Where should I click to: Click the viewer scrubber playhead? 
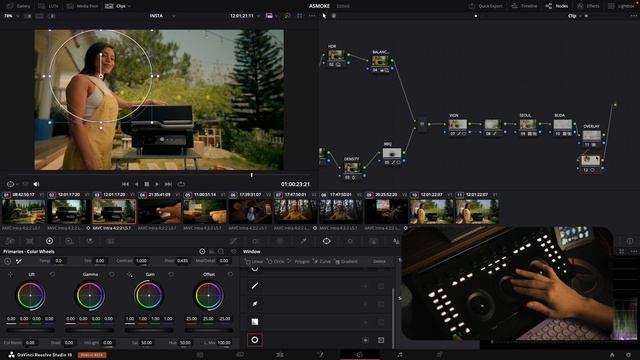252,175
